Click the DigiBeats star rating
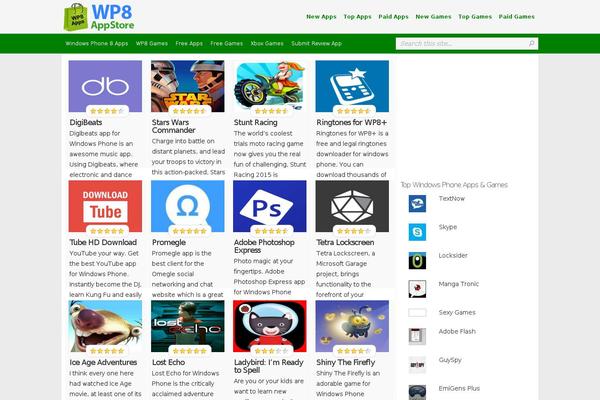Screen dimensions: 600x400 (107, 111)
